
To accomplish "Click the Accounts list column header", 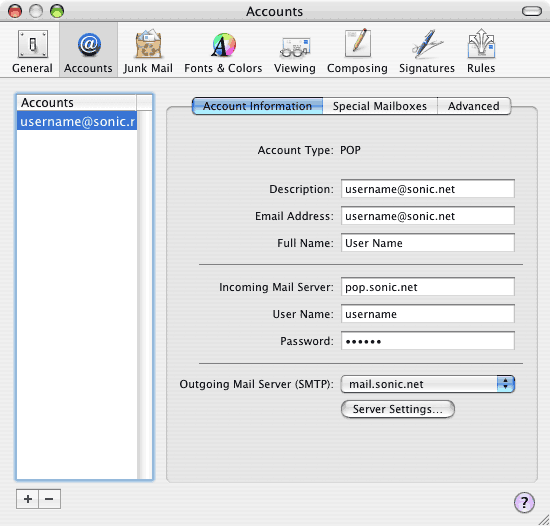I will (x=76, y=102).
